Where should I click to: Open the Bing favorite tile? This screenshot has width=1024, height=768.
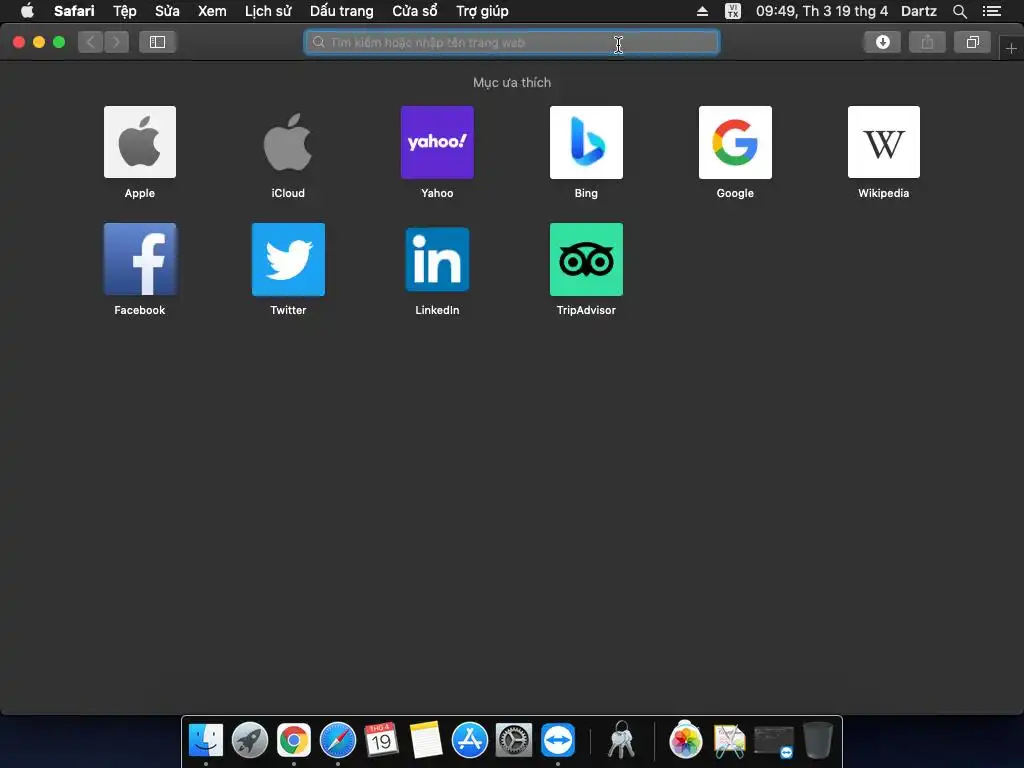[x=586, y=142]
